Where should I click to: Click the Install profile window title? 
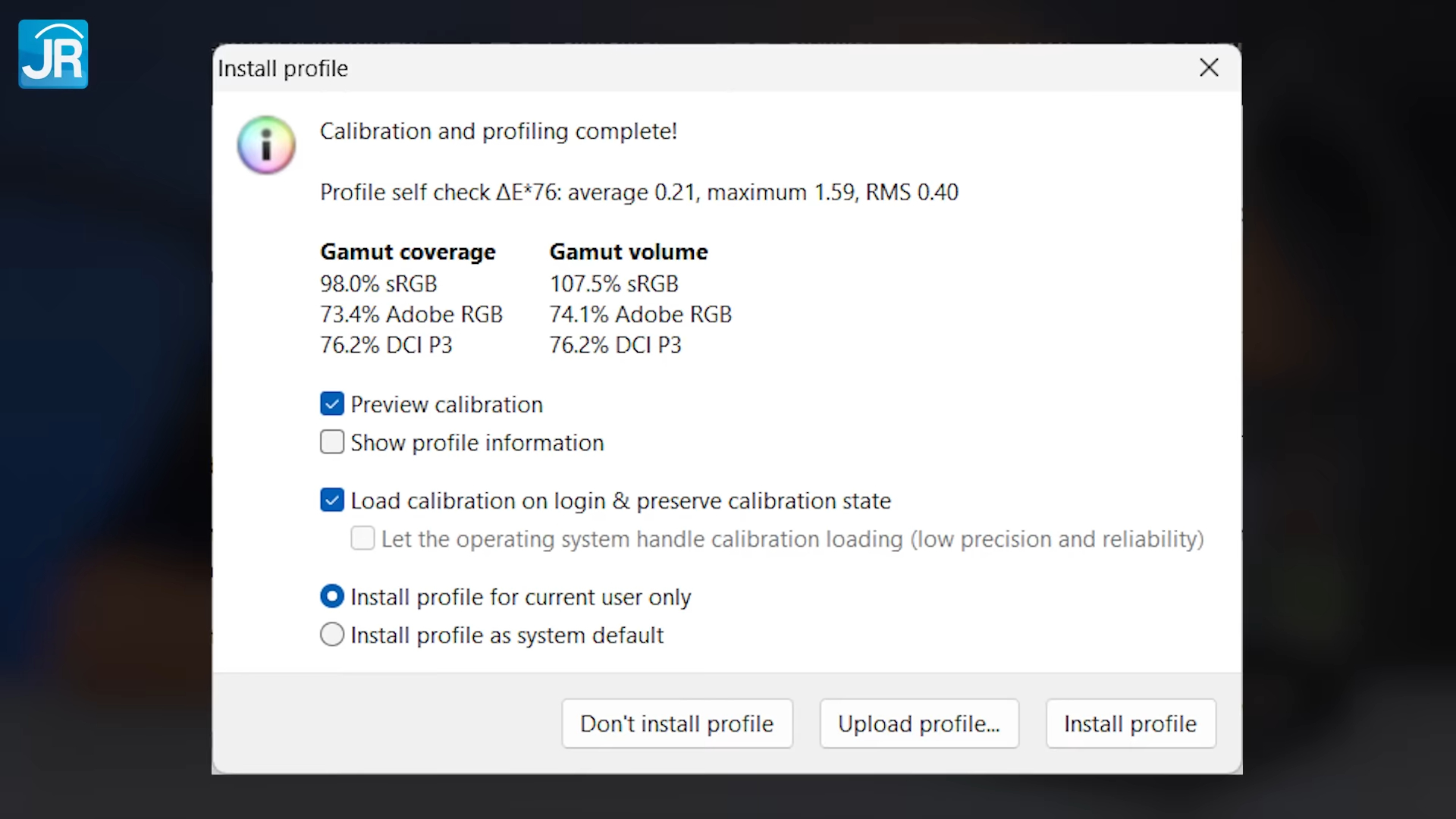pyautogui.click(x=283, y=68)
